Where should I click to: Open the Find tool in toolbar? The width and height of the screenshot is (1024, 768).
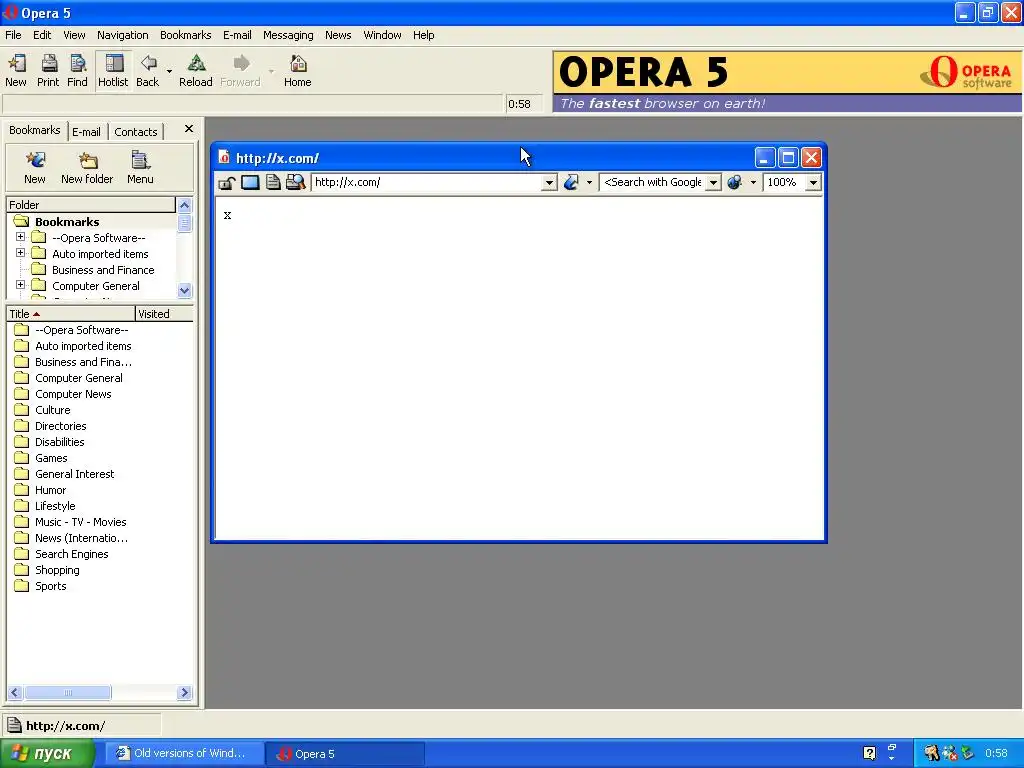[x=77, y=71]
